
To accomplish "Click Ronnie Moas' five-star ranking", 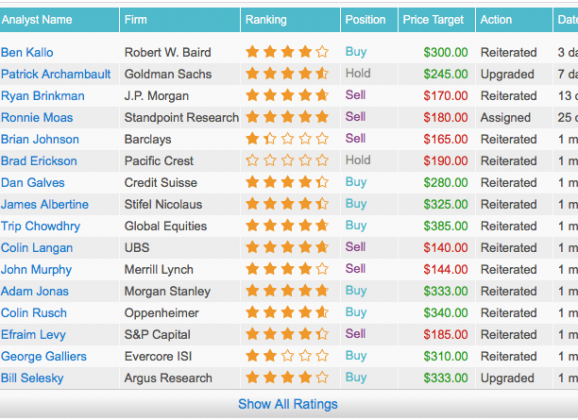I will click(x=287, y=117).
